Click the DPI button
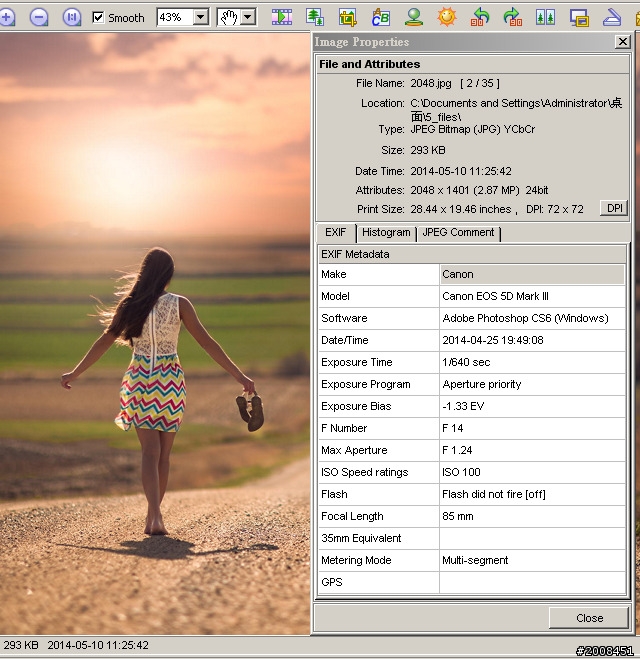 point(614,208)
